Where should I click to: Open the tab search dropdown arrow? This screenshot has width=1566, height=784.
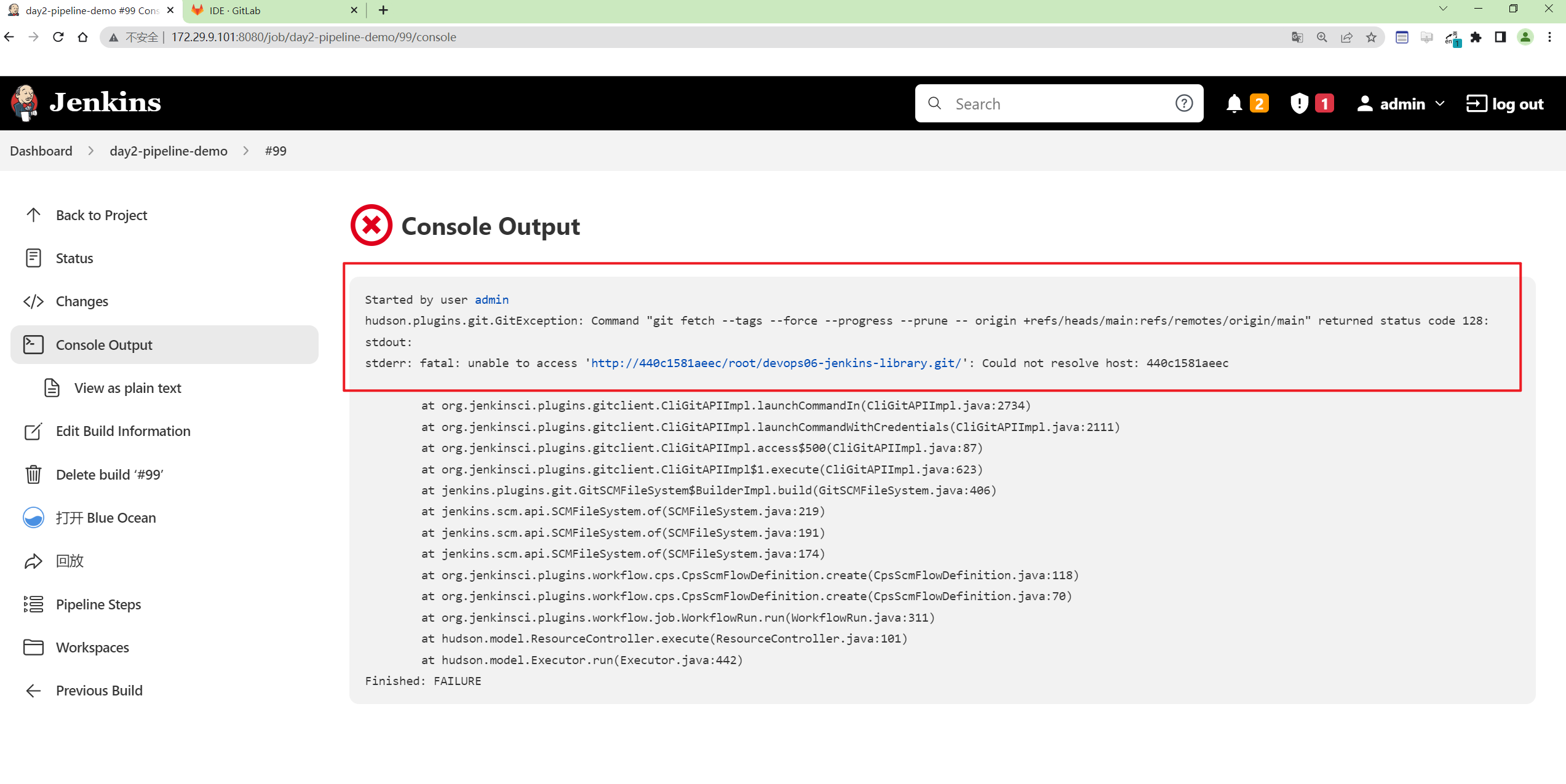(1443, 9)
